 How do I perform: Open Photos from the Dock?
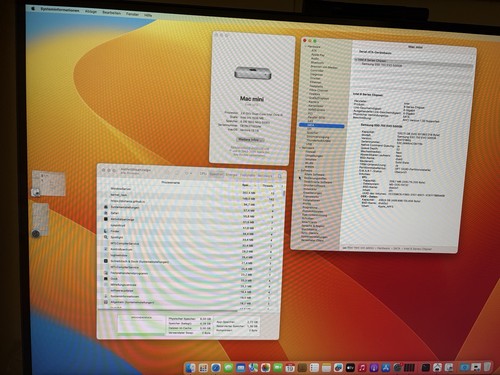[265, 368]
